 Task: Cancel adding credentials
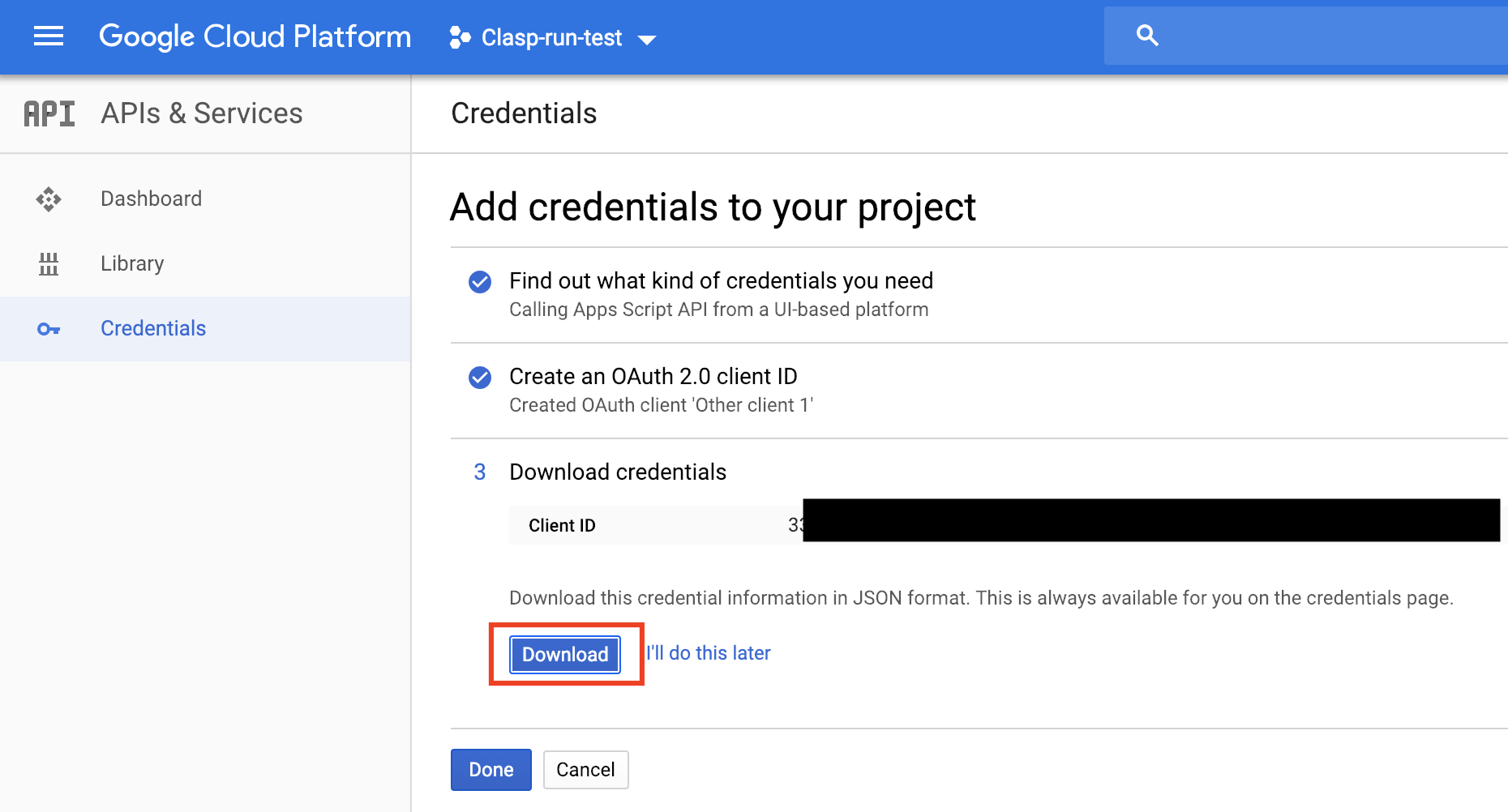pos(585,769)
